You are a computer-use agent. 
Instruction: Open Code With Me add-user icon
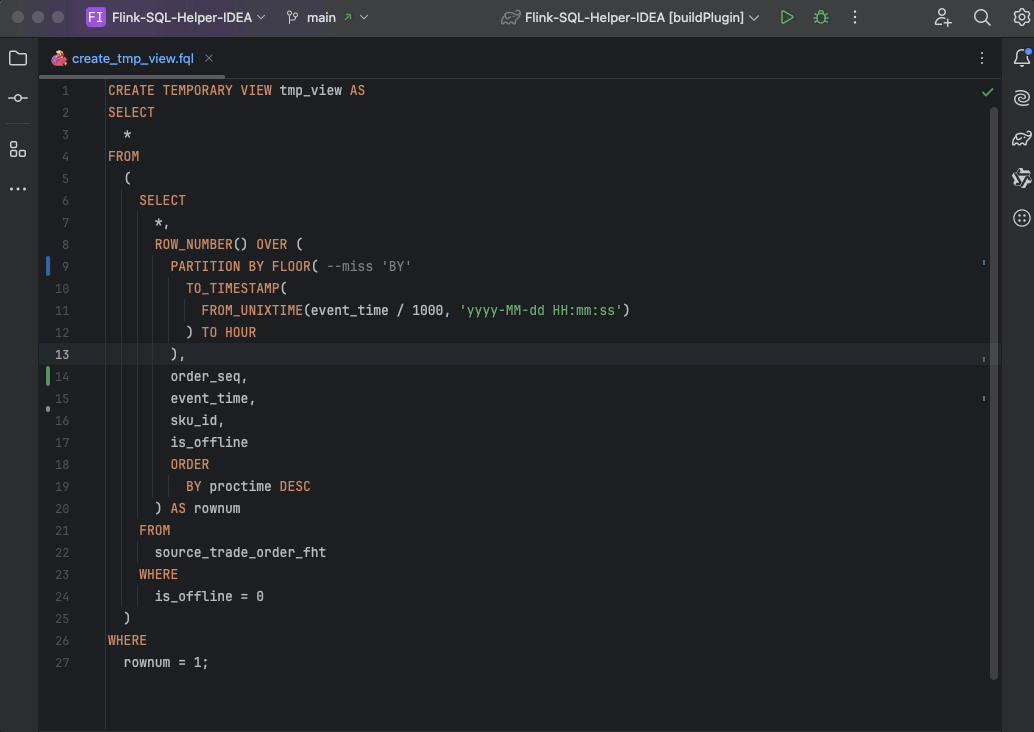(x=943, y=17)
